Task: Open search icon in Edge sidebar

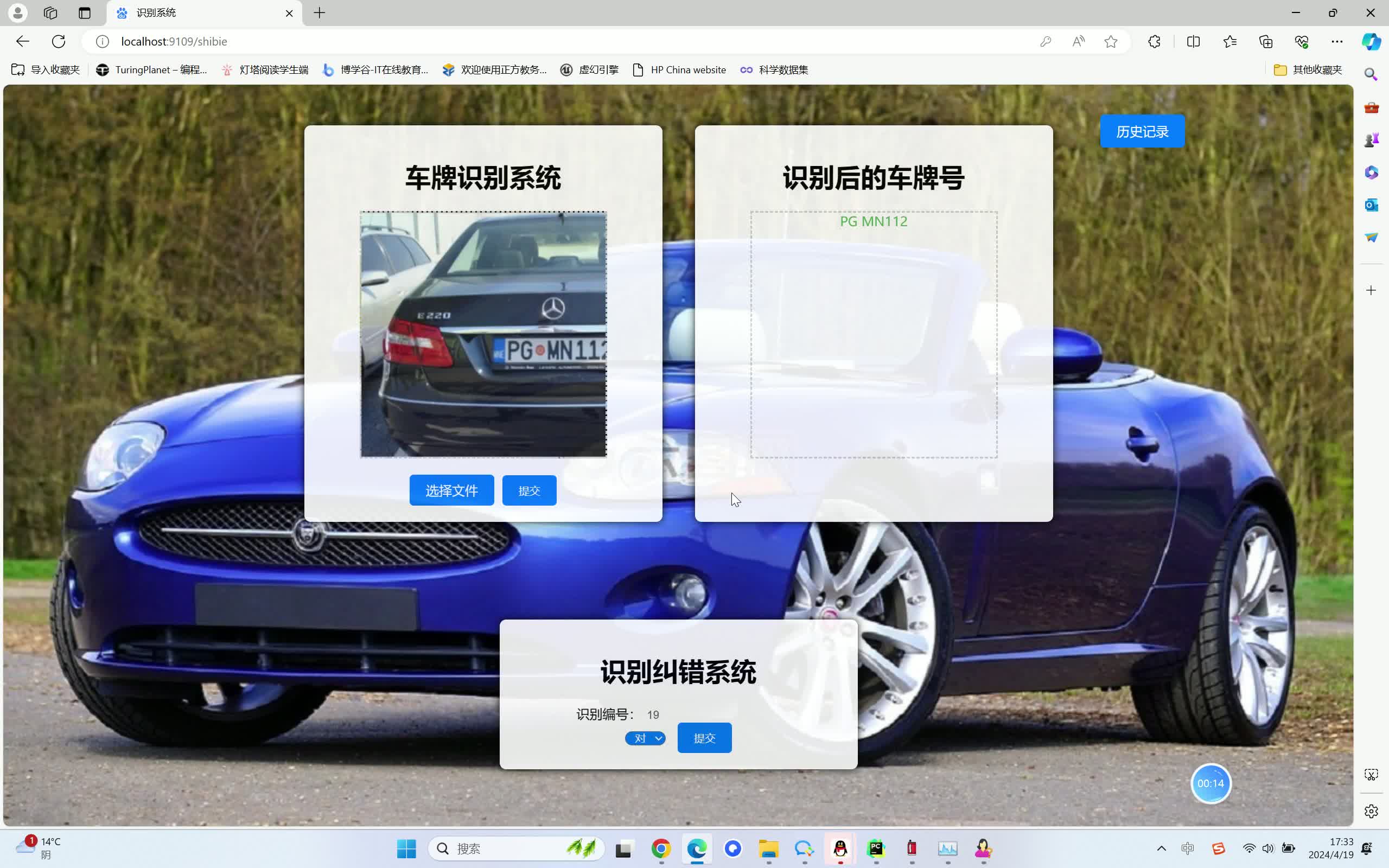Action: pyautogui.click(x=1372, y=74)
